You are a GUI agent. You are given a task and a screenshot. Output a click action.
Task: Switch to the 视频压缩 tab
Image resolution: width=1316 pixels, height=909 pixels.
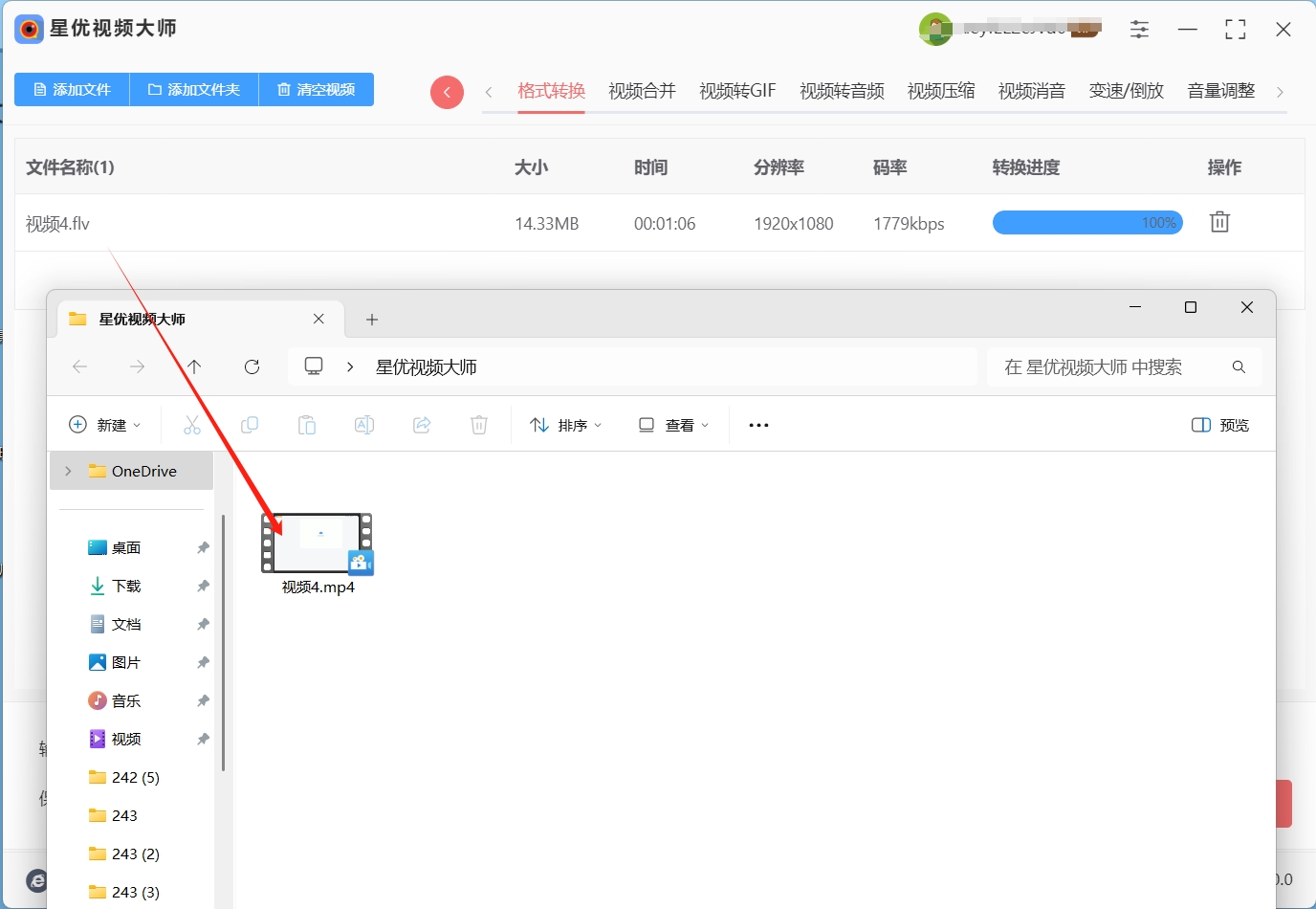click(x=941, y=91)
